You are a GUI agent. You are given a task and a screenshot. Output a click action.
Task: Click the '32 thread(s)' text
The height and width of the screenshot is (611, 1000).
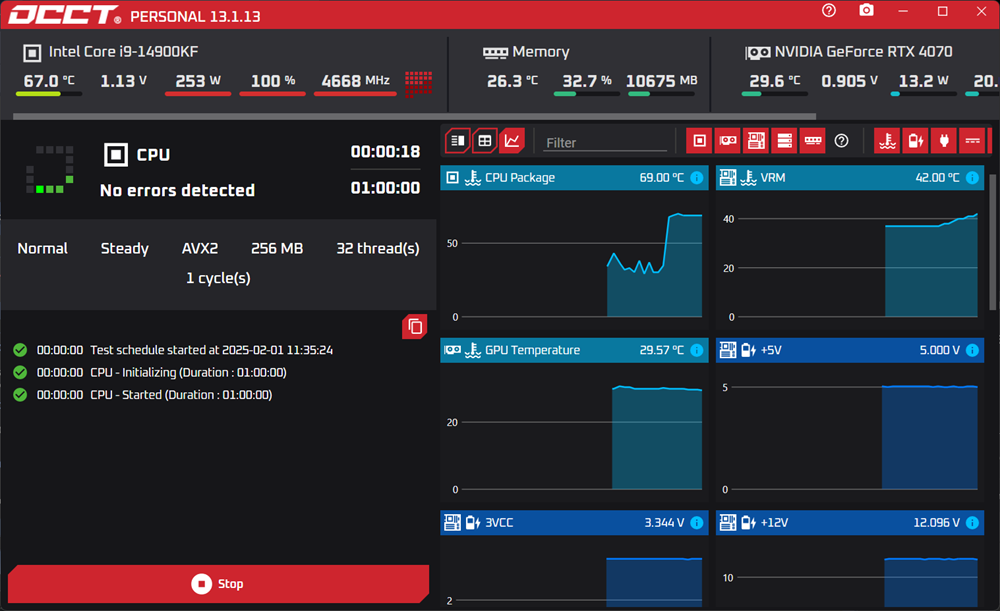(x=378, y=248)
